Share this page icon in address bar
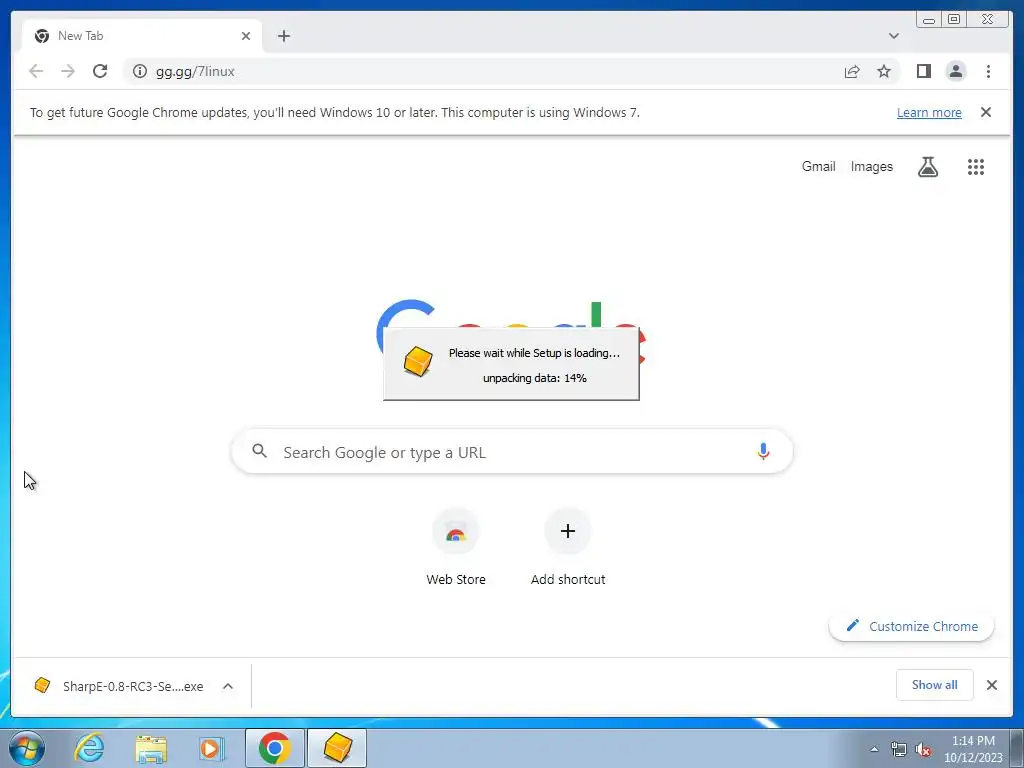 tap(852, 71)
